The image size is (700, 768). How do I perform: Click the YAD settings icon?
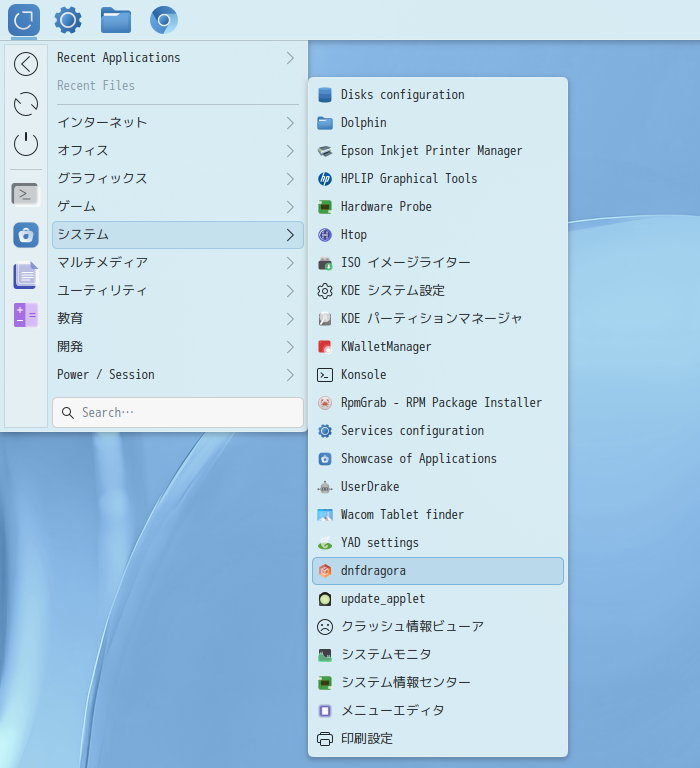325,543
